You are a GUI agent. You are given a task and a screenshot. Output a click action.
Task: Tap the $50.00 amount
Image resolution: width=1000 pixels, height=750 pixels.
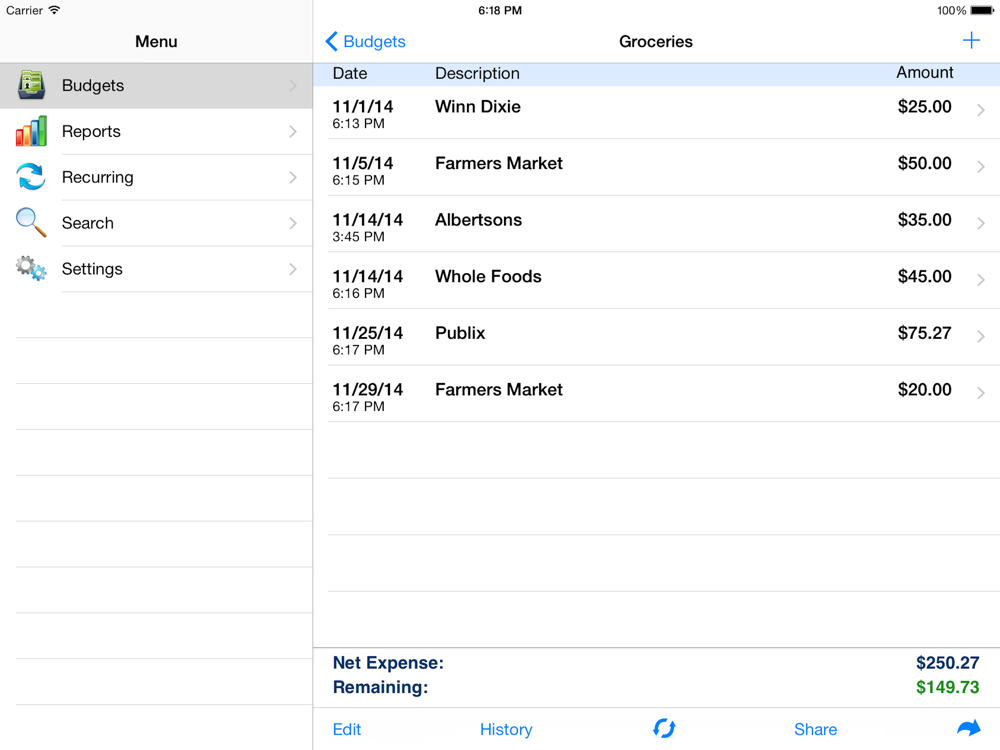(x=924, y=163)
